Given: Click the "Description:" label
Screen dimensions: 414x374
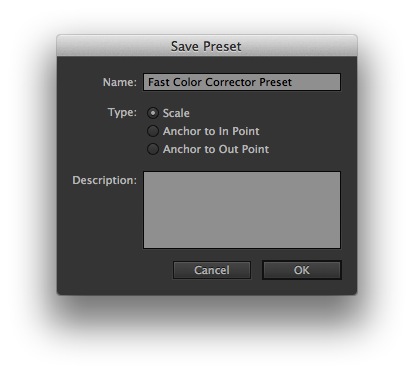Looking at the screenshot, I should [x=104, y=180].
